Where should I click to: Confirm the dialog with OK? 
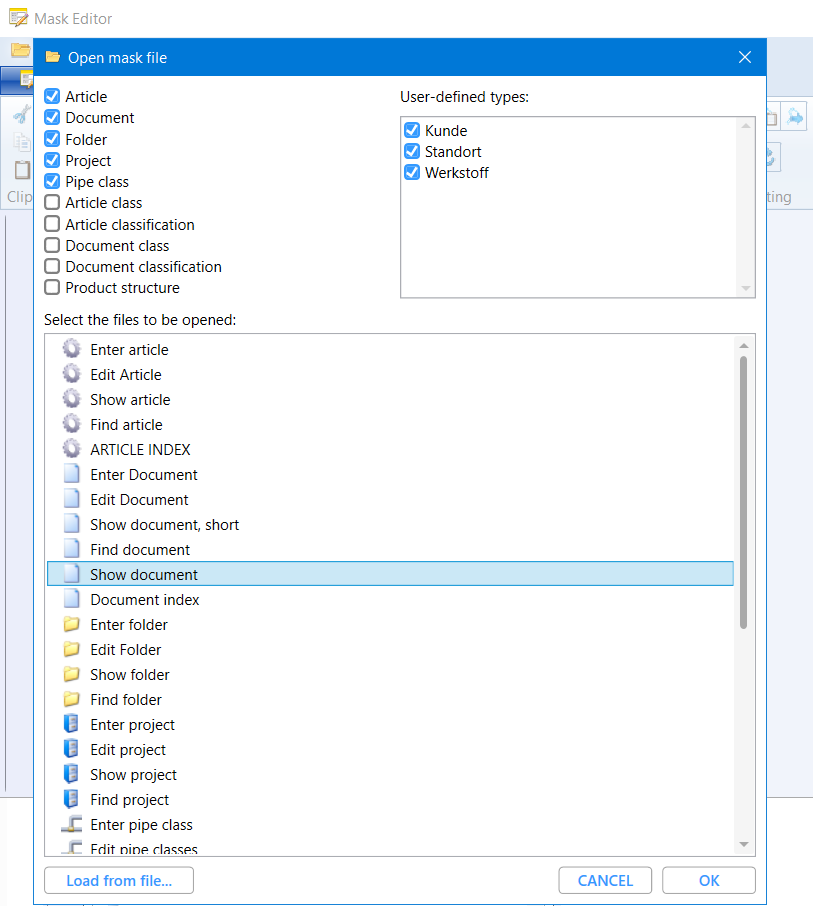click(708, 880)
